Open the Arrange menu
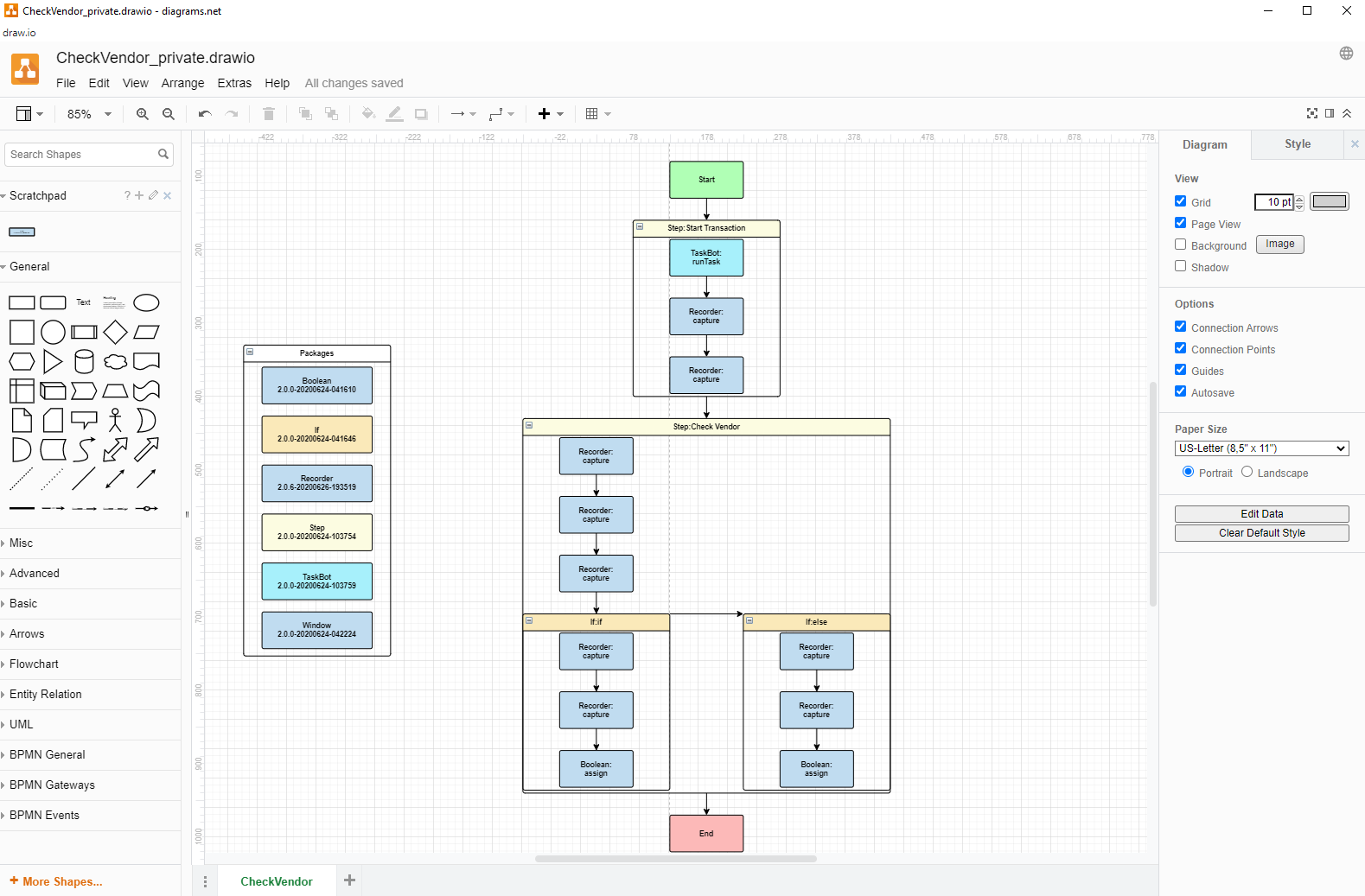1365x896 pixels. pos(182,83)
